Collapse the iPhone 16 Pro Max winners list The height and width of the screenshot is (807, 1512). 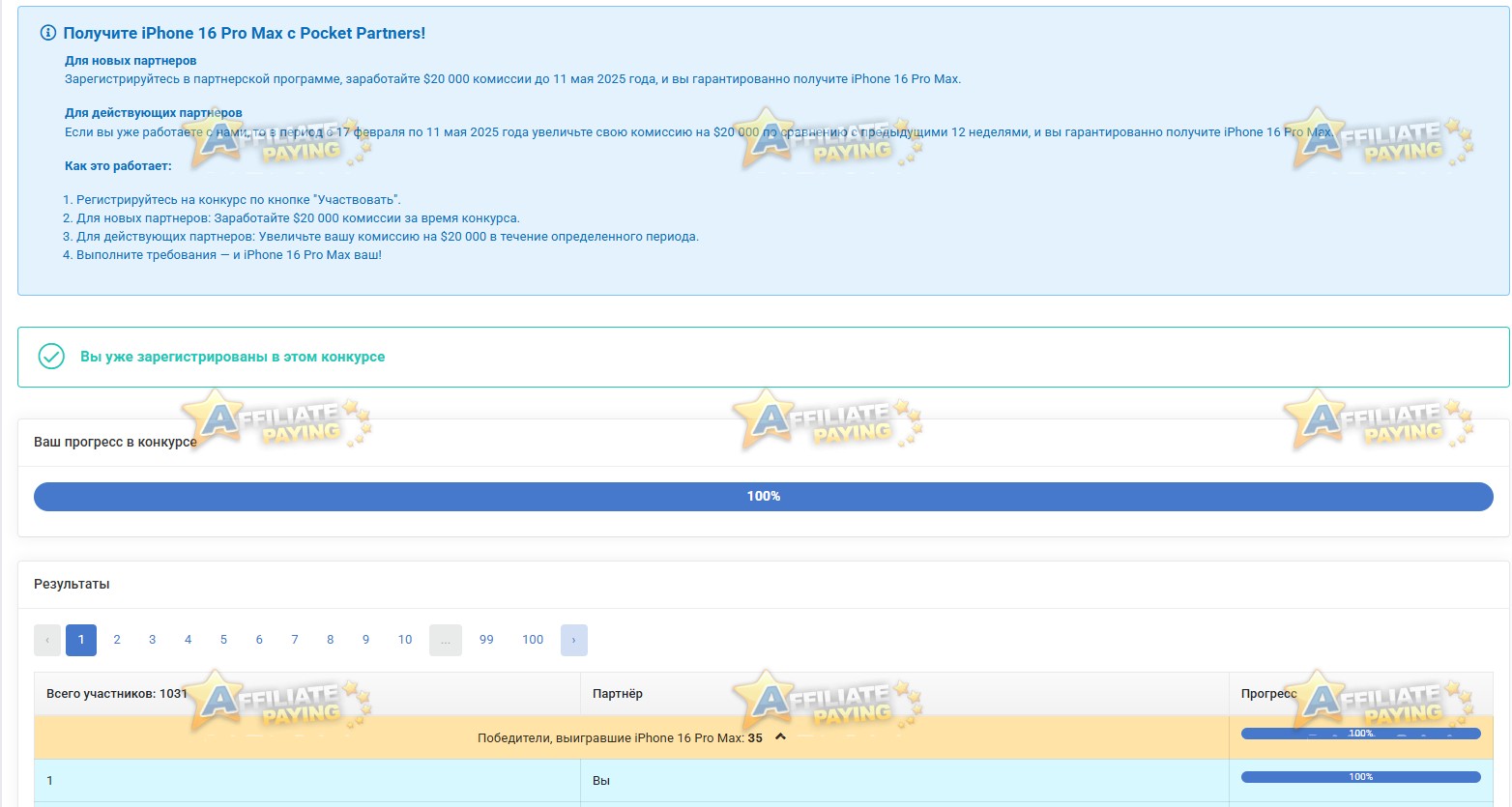point(780,737)
